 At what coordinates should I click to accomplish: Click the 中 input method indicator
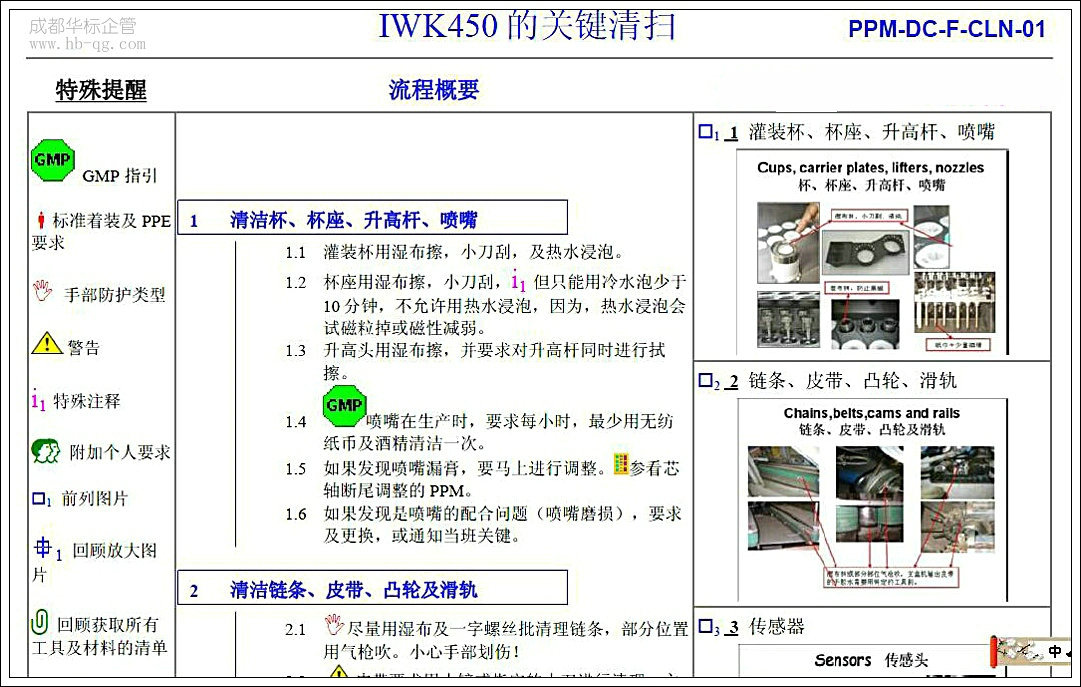pyautogui.click(x=1055, y=651)
